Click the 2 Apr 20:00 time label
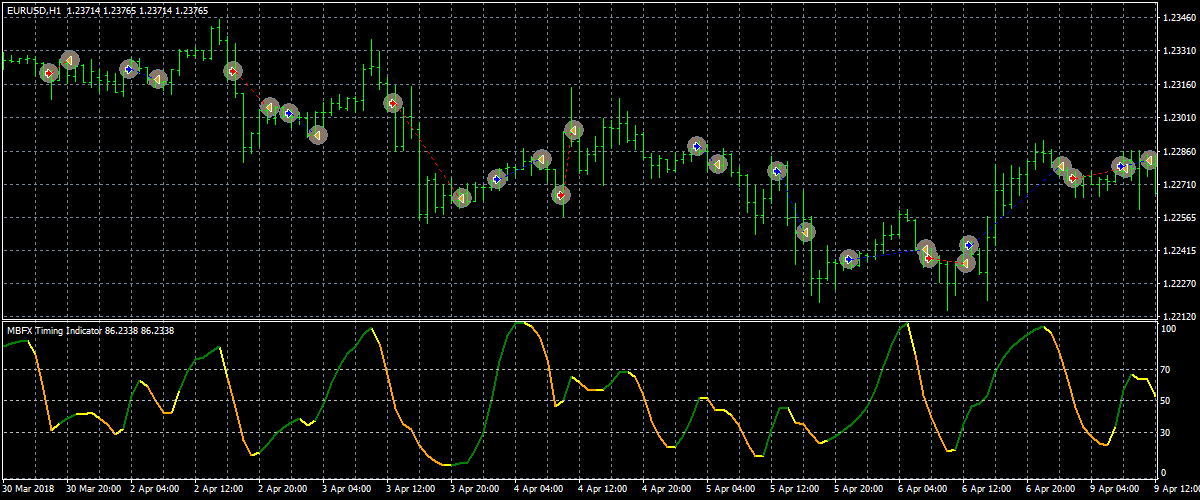1200x500 pixels. coord(284,490)
